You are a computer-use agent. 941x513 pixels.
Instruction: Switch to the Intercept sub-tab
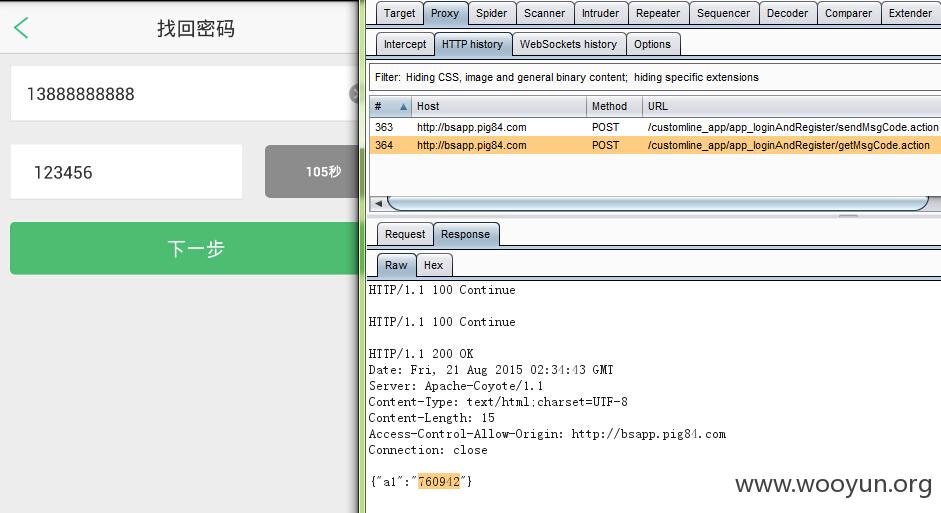coord(404,44)
